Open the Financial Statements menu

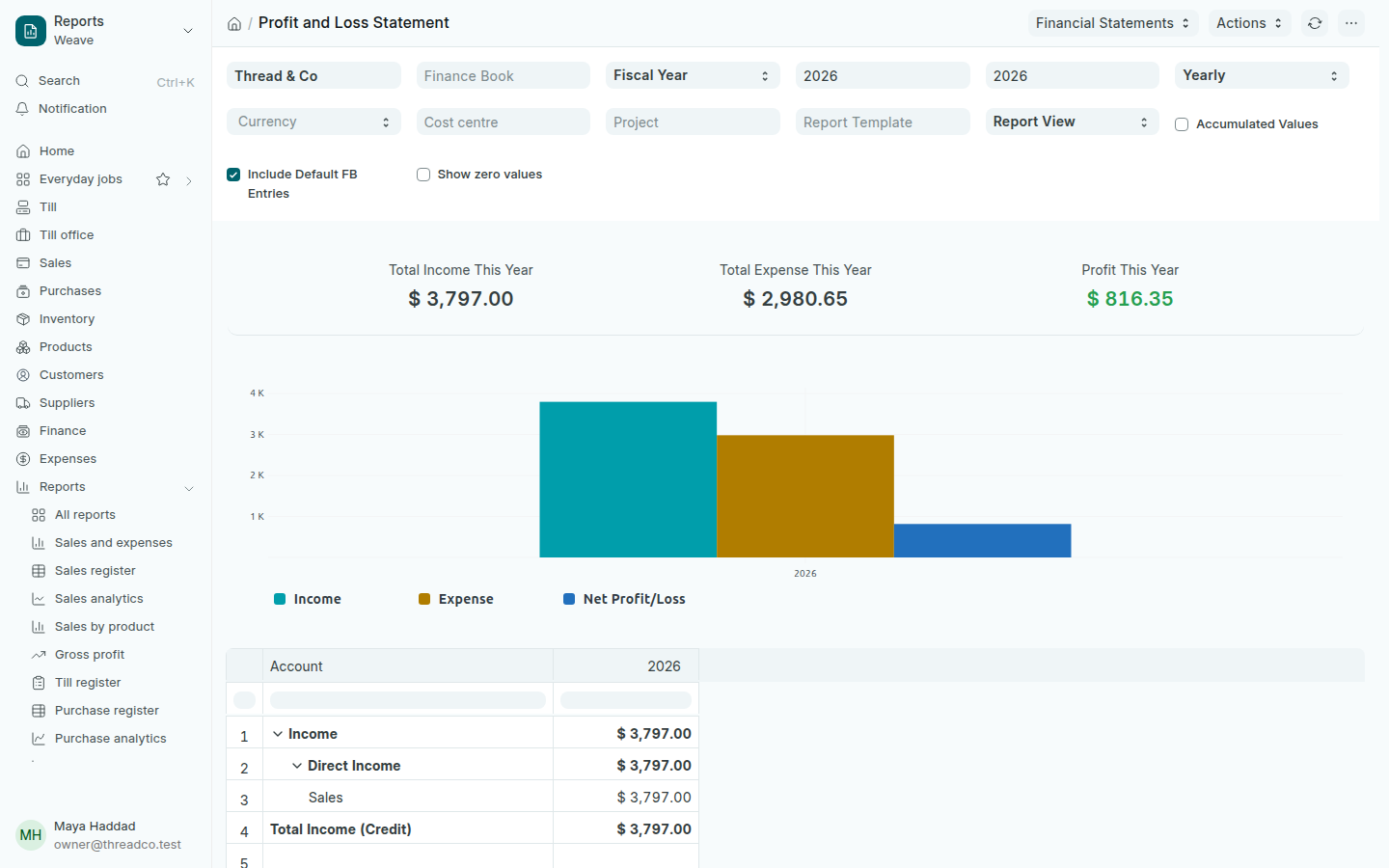tap(1113, 23)
